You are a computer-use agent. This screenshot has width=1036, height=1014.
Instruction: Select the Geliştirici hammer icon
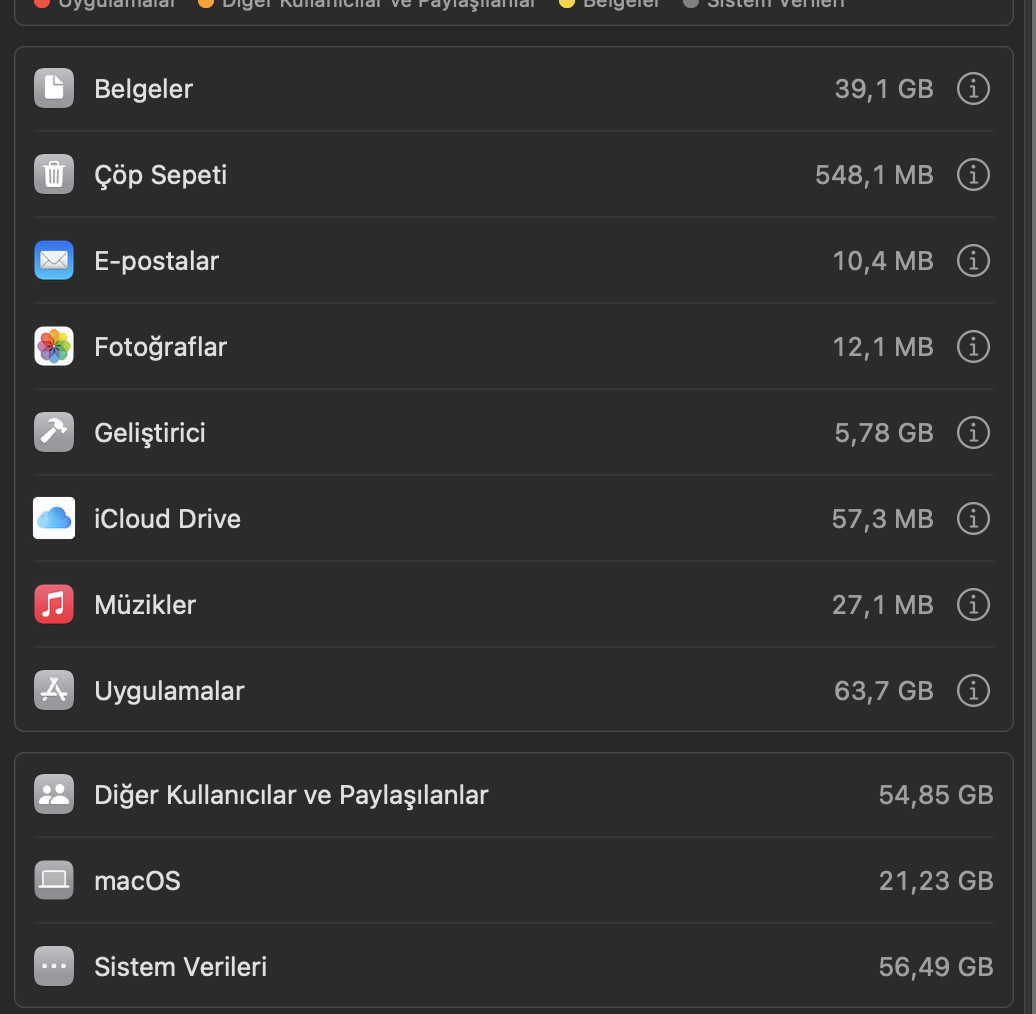tap(54, 433)
